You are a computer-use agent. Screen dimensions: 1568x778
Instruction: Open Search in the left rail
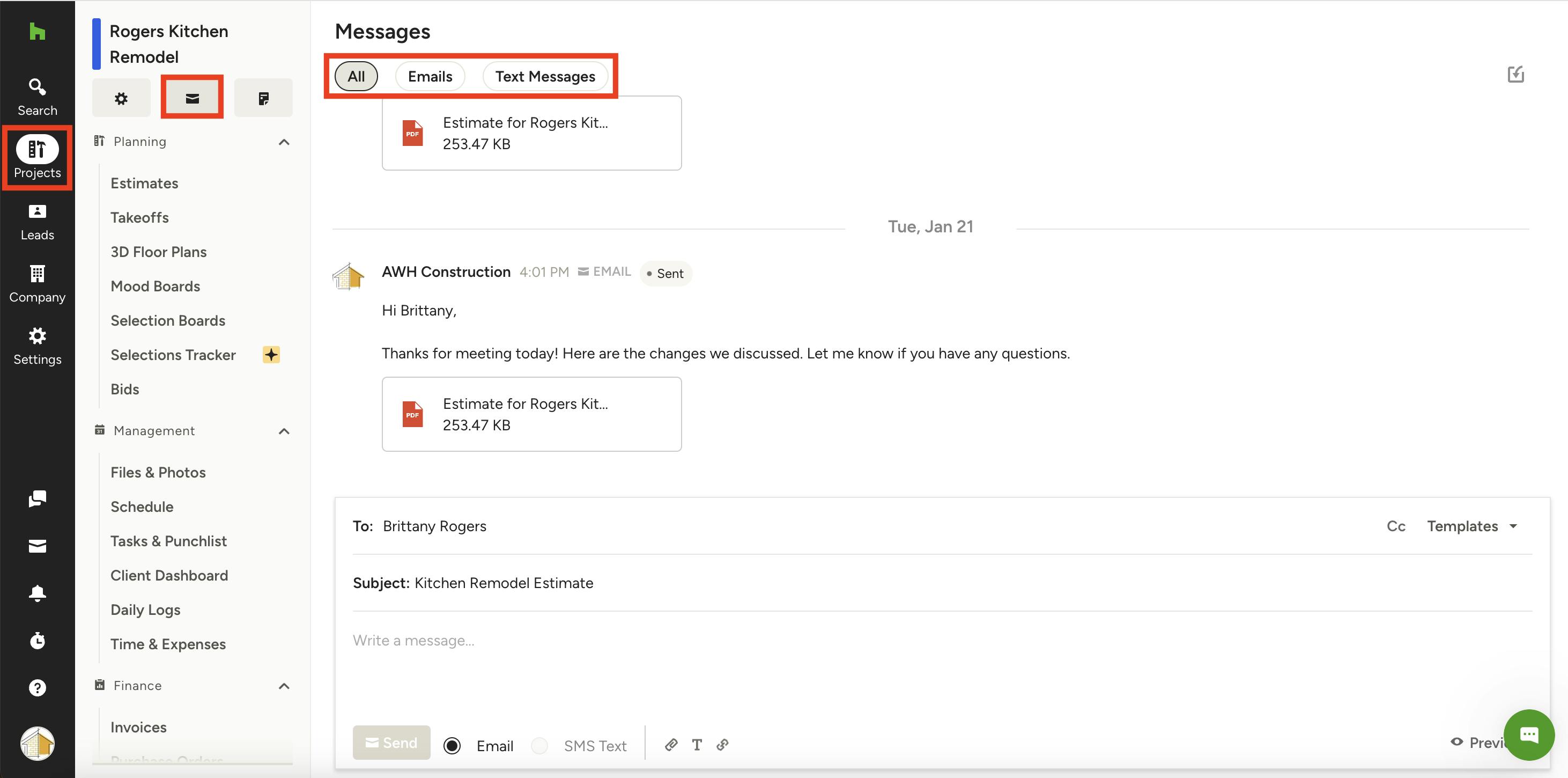coord(37,97)
